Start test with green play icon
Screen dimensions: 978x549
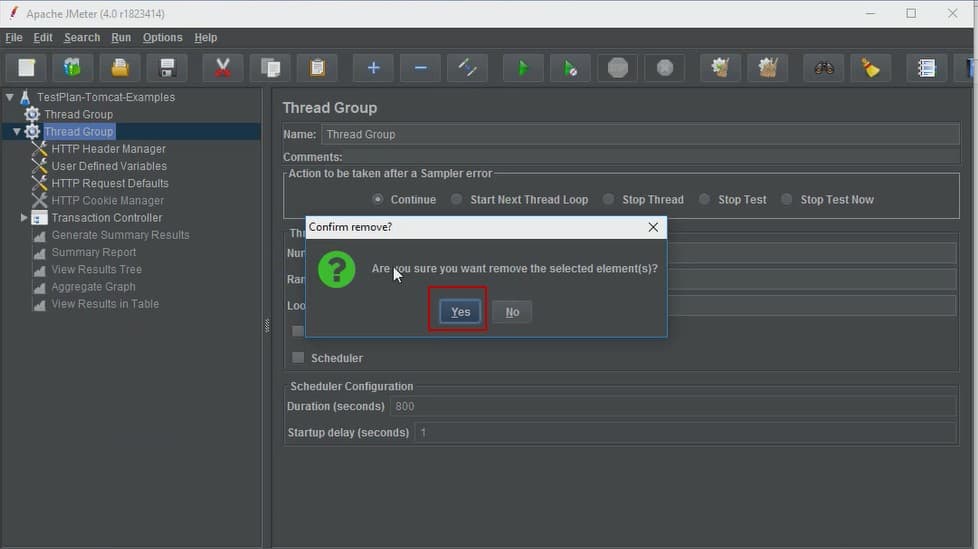tap(523, 68)
